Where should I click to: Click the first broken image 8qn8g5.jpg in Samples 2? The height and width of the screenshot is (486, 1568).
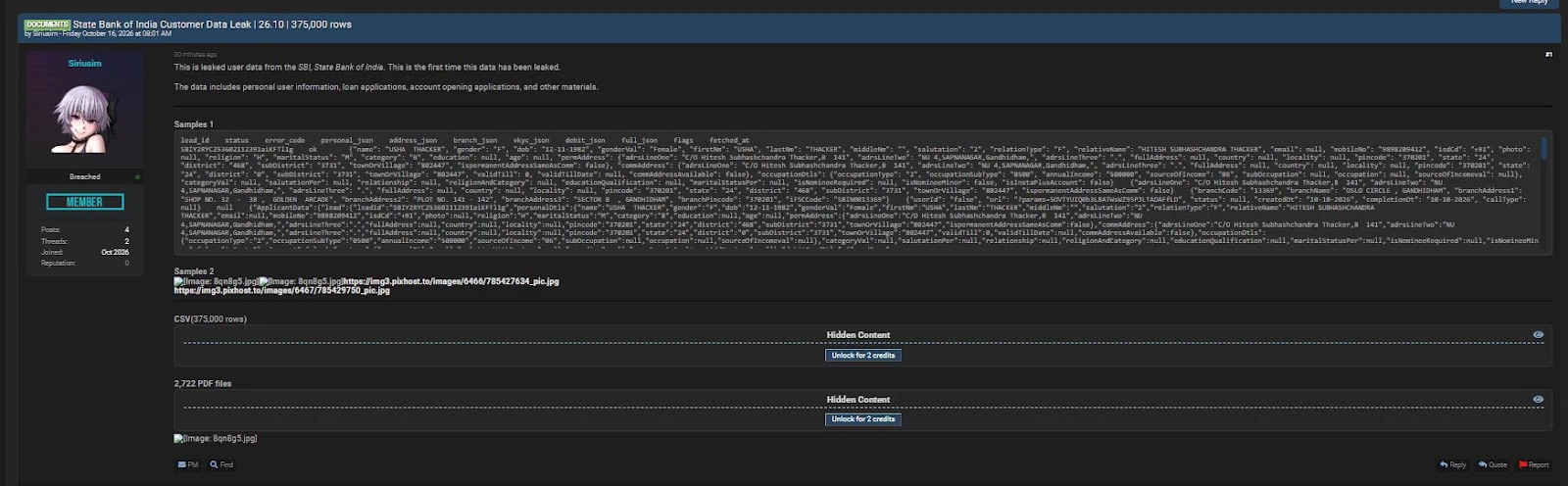pos(216,281)
